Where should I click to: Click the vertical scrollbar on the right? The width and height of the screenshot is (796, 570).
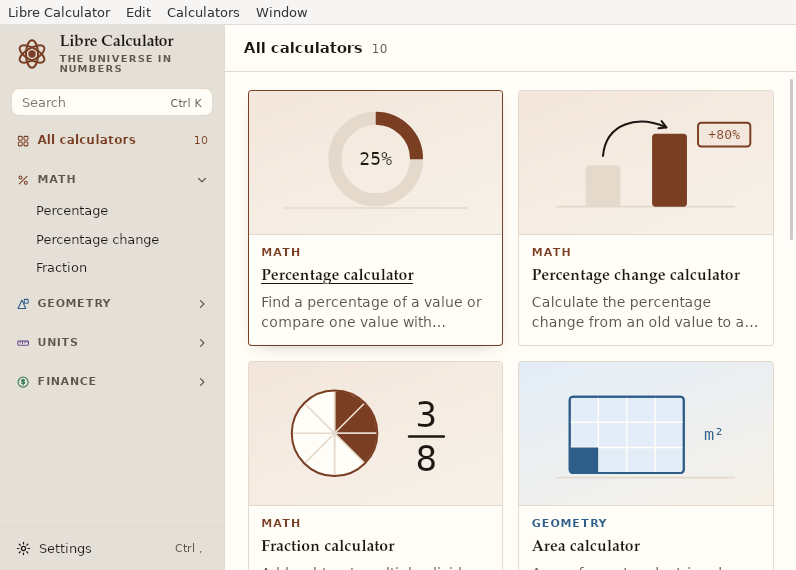pyautogui.click(x=791, y=159)
